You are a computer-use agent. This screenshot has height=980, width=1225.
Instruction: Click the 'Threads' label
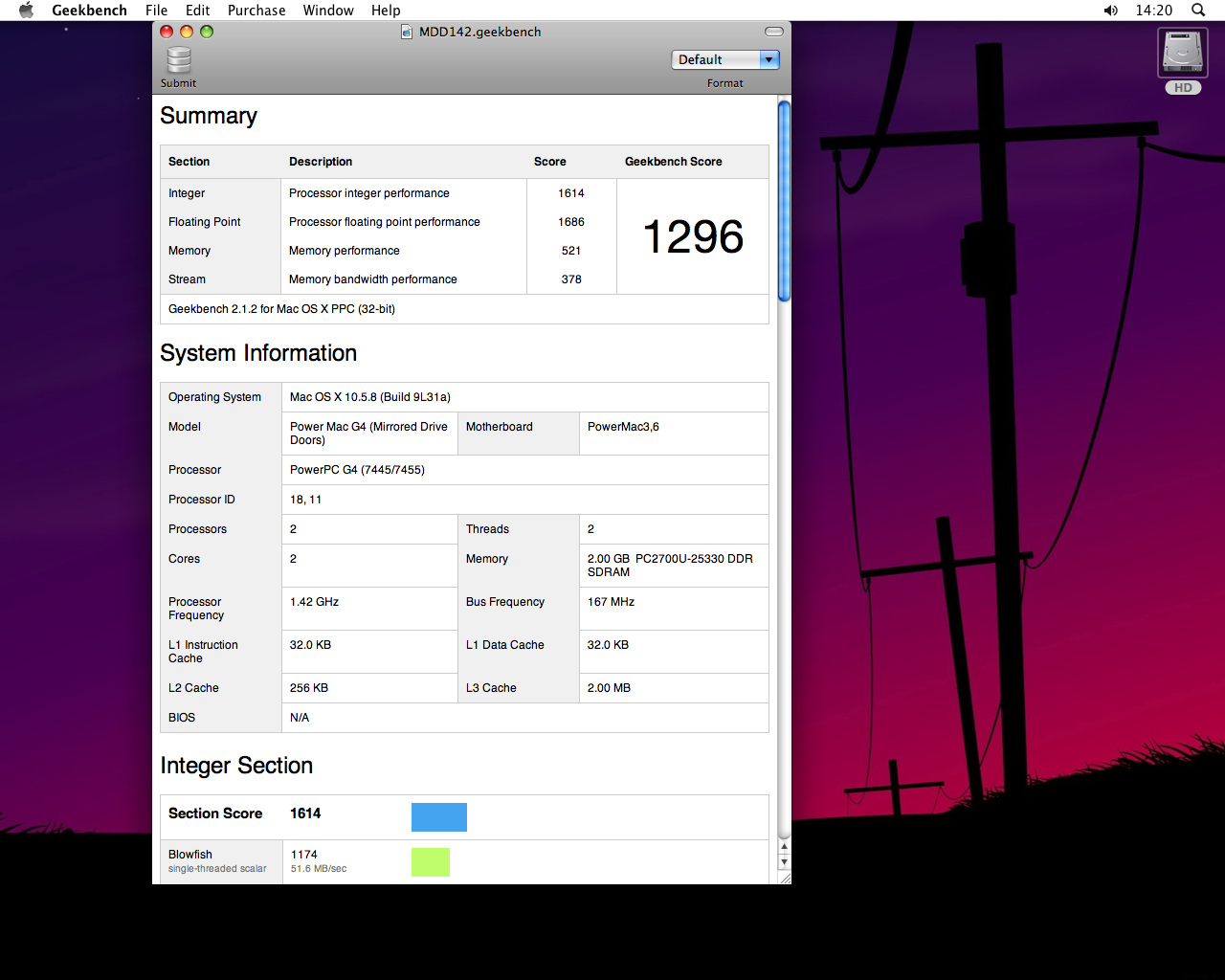coord(487,529)
